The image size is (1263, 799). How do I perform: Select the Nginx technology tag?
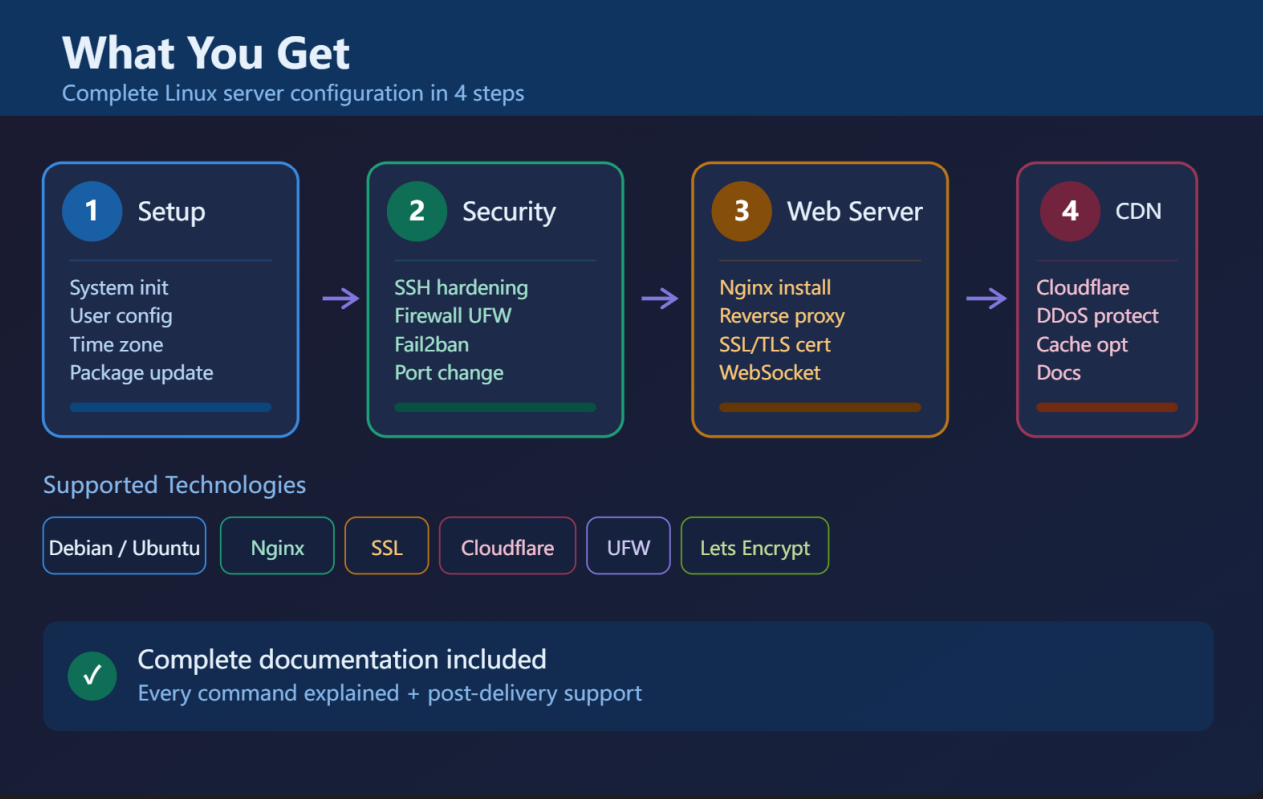(277, 546)
